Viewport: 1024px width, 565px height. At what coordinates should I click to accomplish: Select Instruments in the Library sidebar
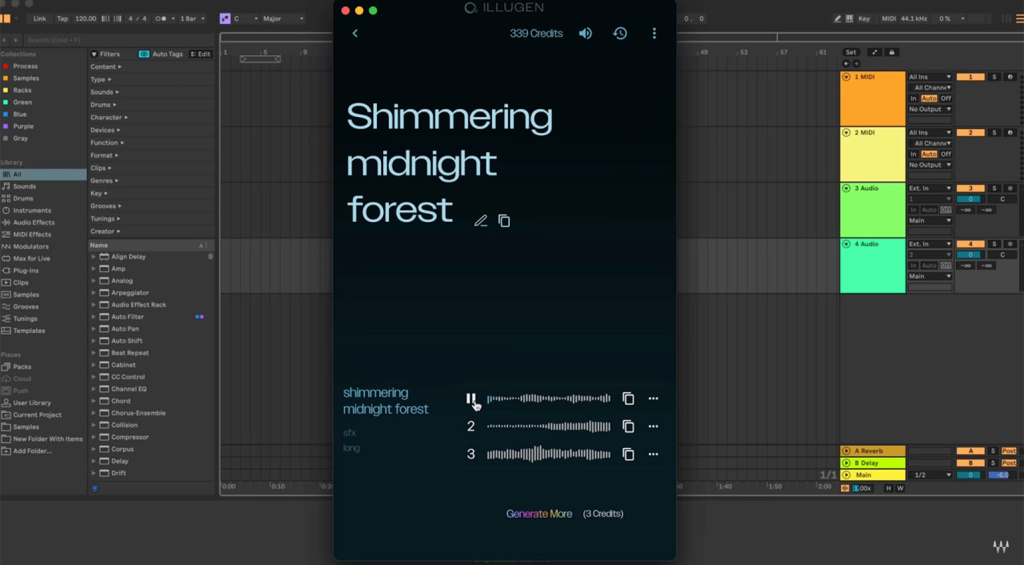pyautogui.click(x=32, y=211)
